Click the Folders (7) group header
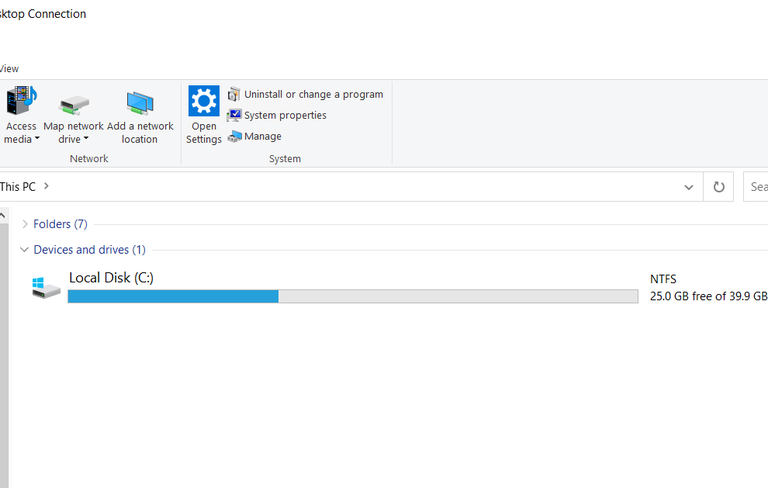768x488 pixels. tap(60, 224)
